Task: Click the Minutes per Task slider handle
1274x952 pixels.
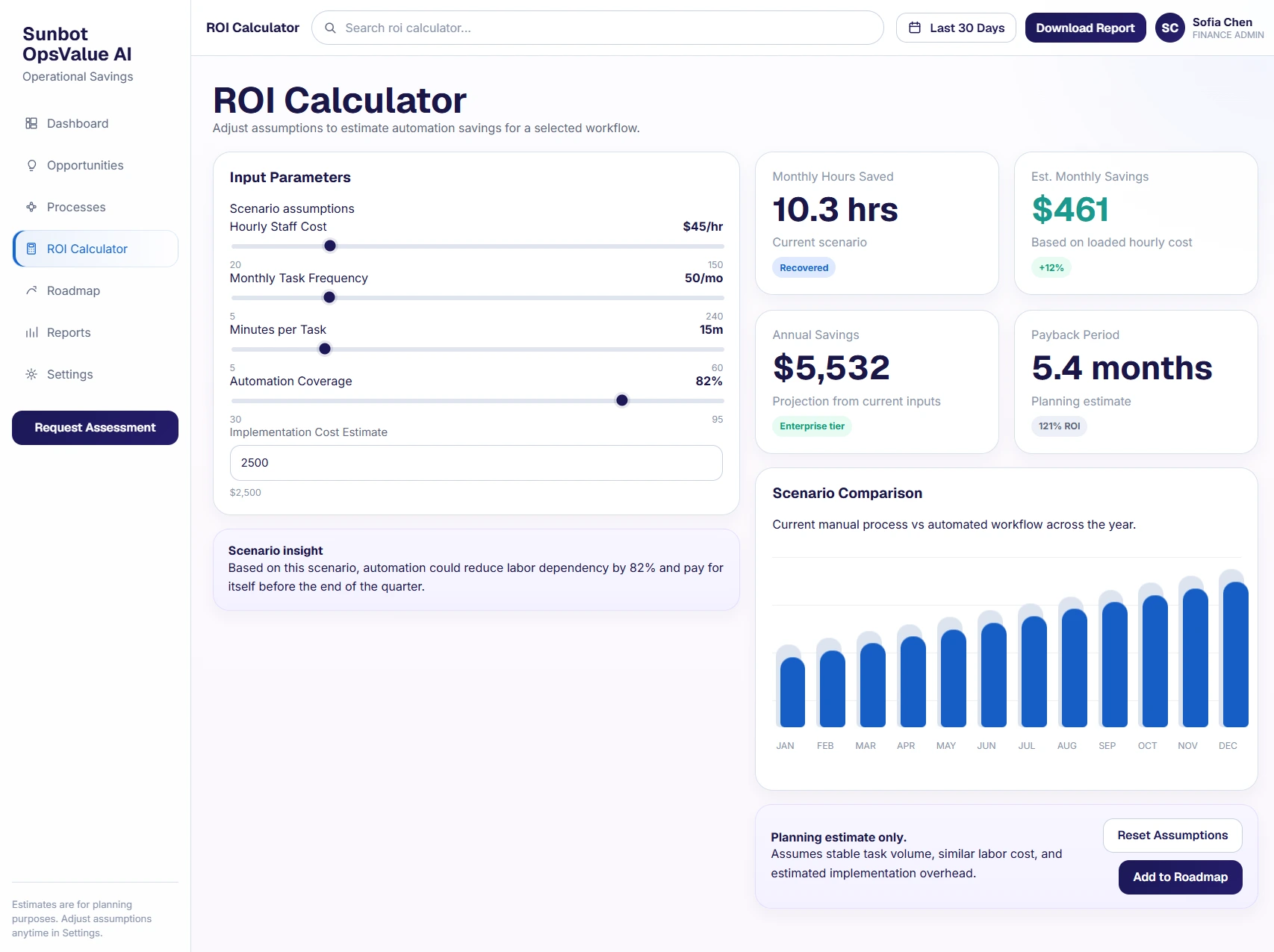Action: click(325, 349)
